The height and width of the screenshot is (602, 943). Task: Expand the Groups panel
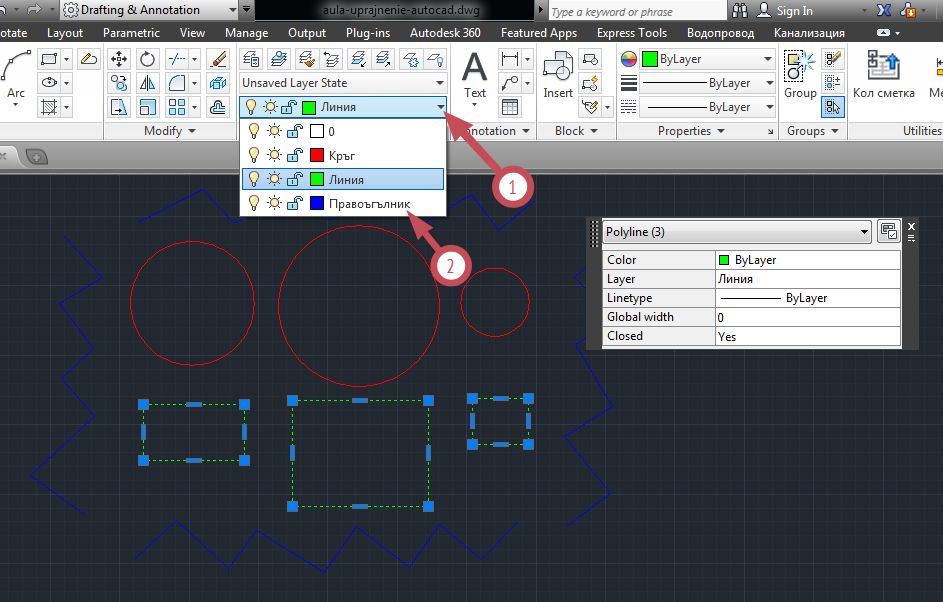pos(812,131)
